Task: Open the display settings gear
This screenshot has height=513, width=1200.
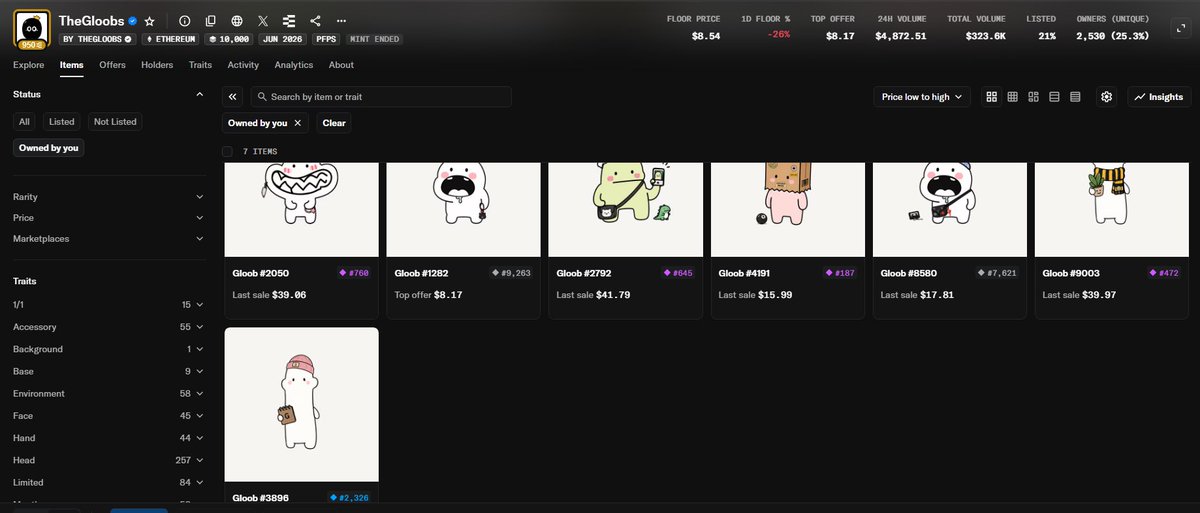Action: (x=1106, y=97)
